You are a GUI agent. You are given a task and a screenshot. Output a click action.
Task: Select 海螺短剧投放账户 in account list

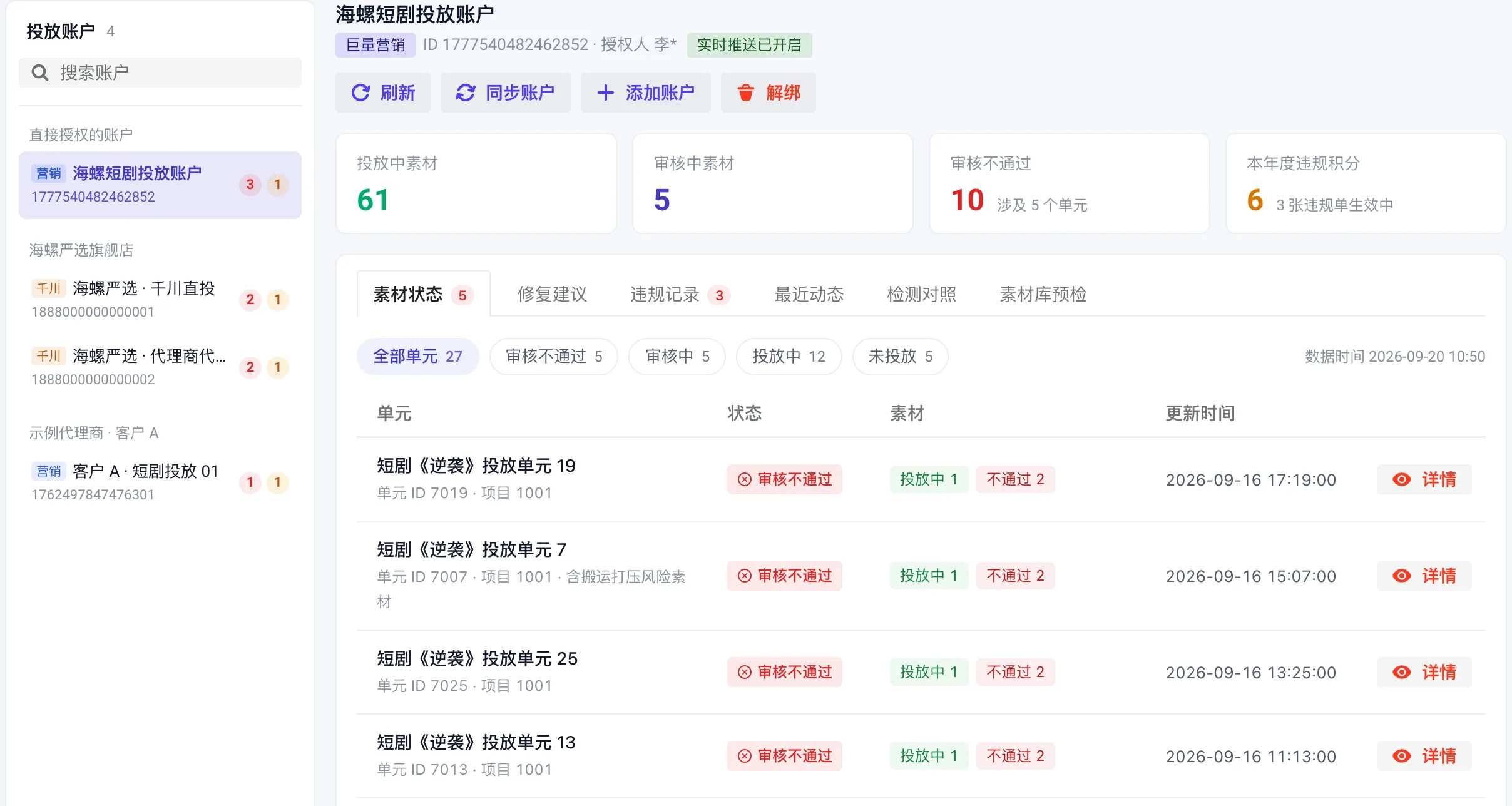point(160,185)
